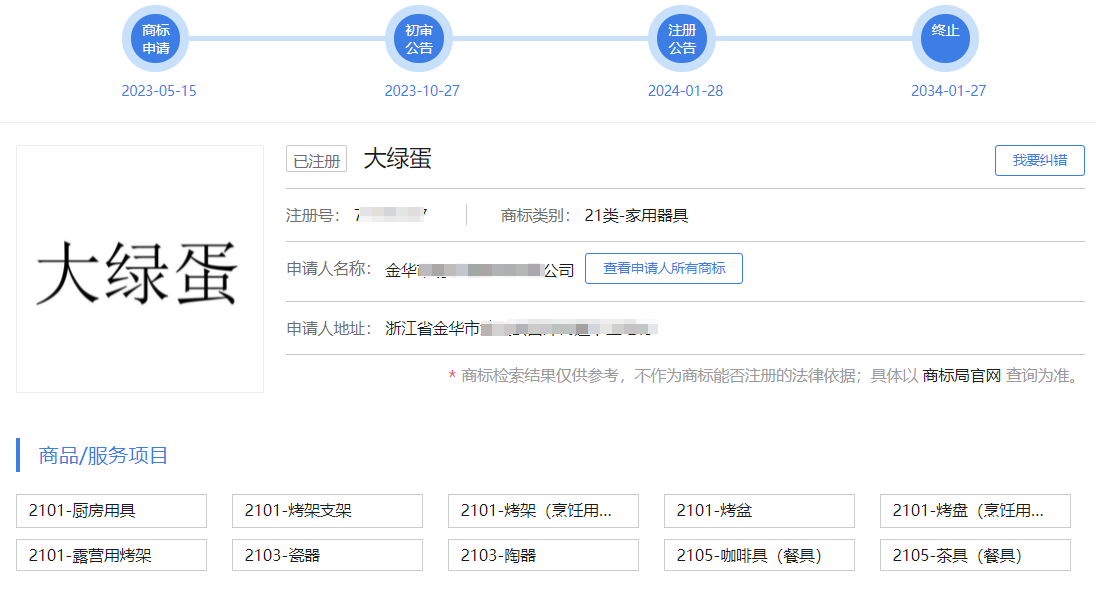
Task: Click the 已注册 status badge
Action: pyautogui.click(x=316, y=160)
